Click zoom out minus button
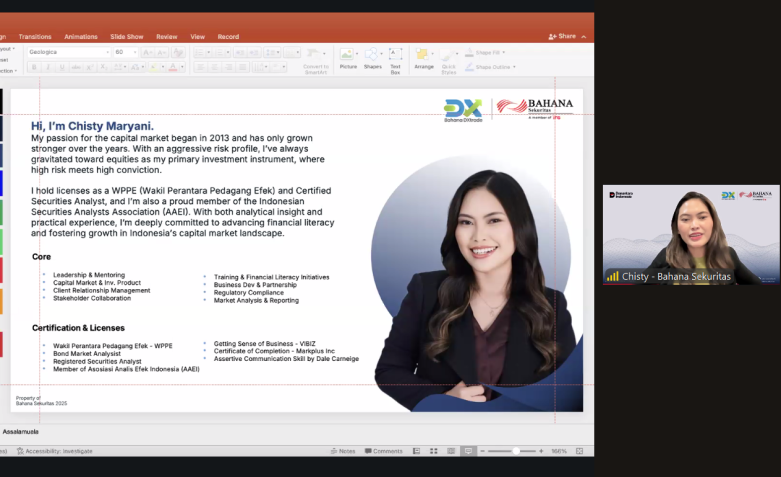781x477 pixels. [482, 451]
